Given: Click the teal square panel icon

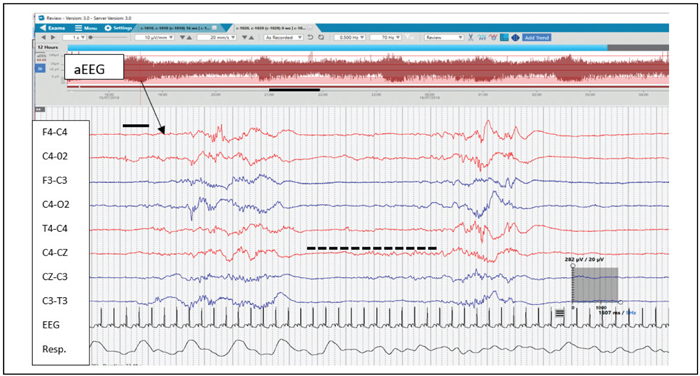Looking at the screenshot, I should pyautogui.click(x=504, y=38).
